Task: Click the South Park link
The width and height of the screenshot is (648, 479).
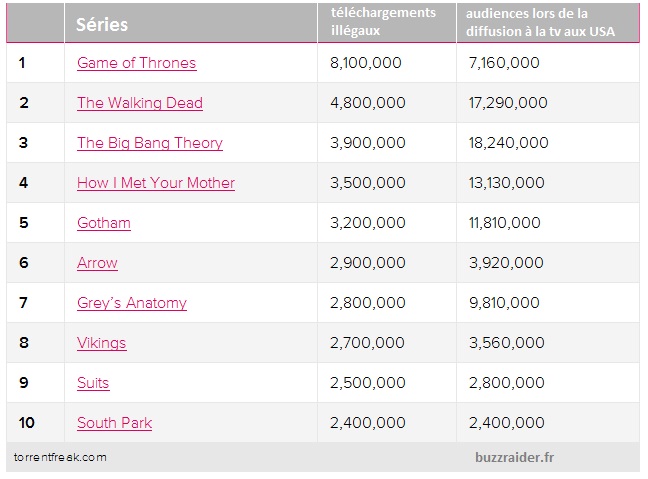Action: (114, 423)
